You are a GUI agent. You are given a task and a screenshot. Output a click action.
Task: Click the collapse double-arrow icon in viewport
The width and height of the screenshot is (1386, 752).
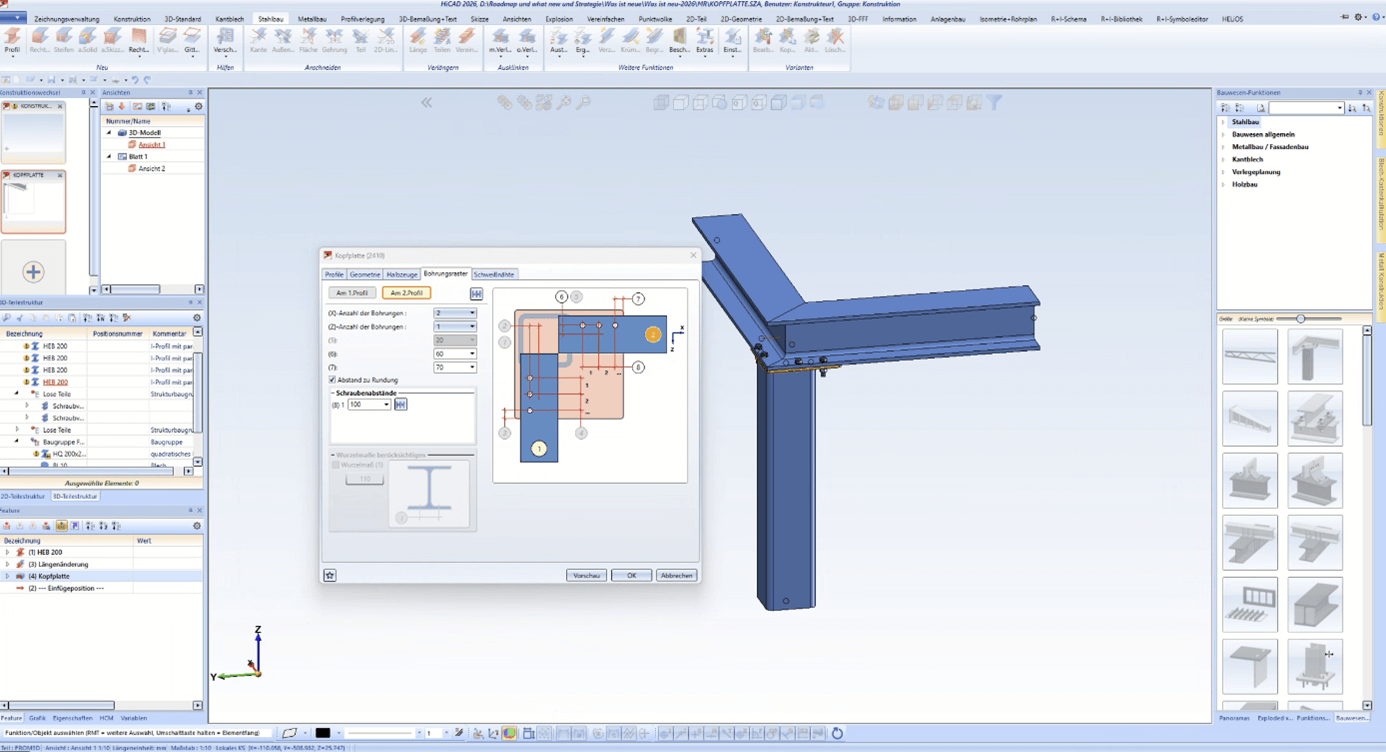coord(426,103)
